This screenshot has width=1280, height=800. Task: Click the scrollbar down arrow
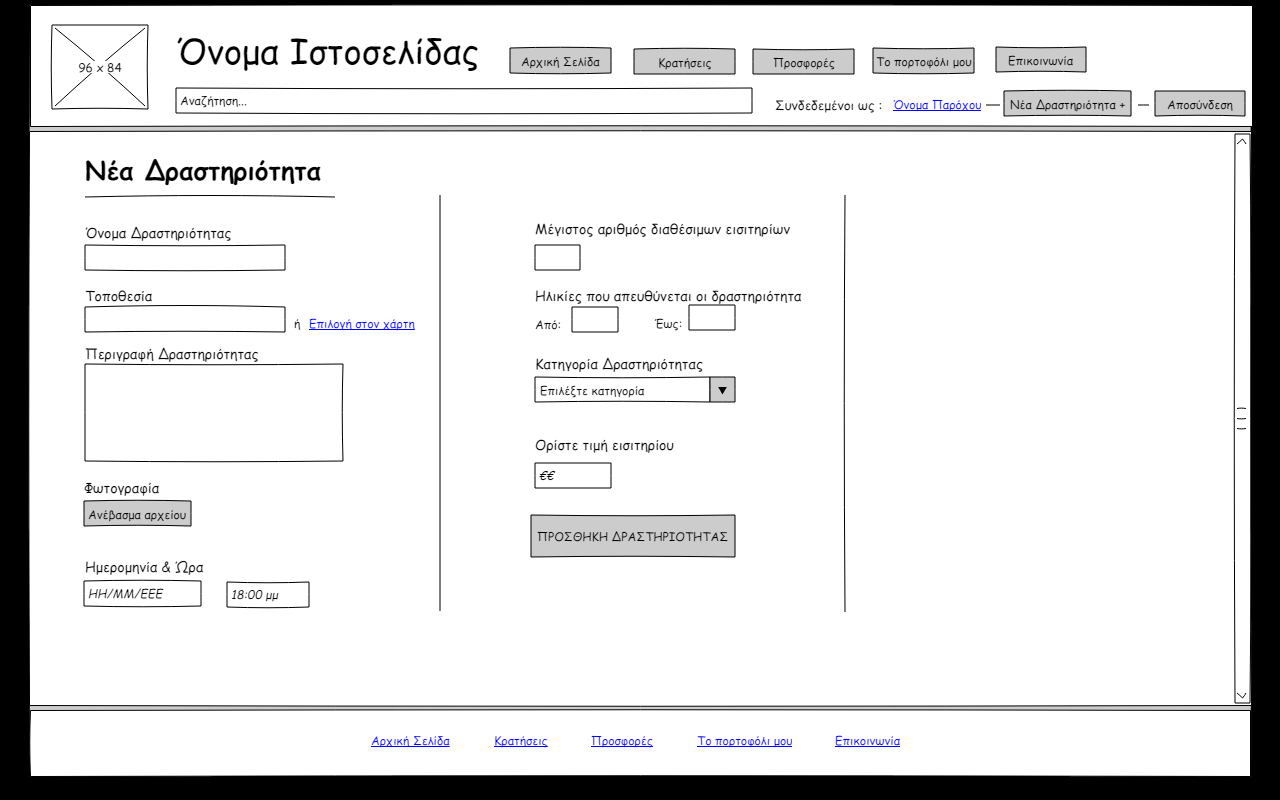(1242, 695)
